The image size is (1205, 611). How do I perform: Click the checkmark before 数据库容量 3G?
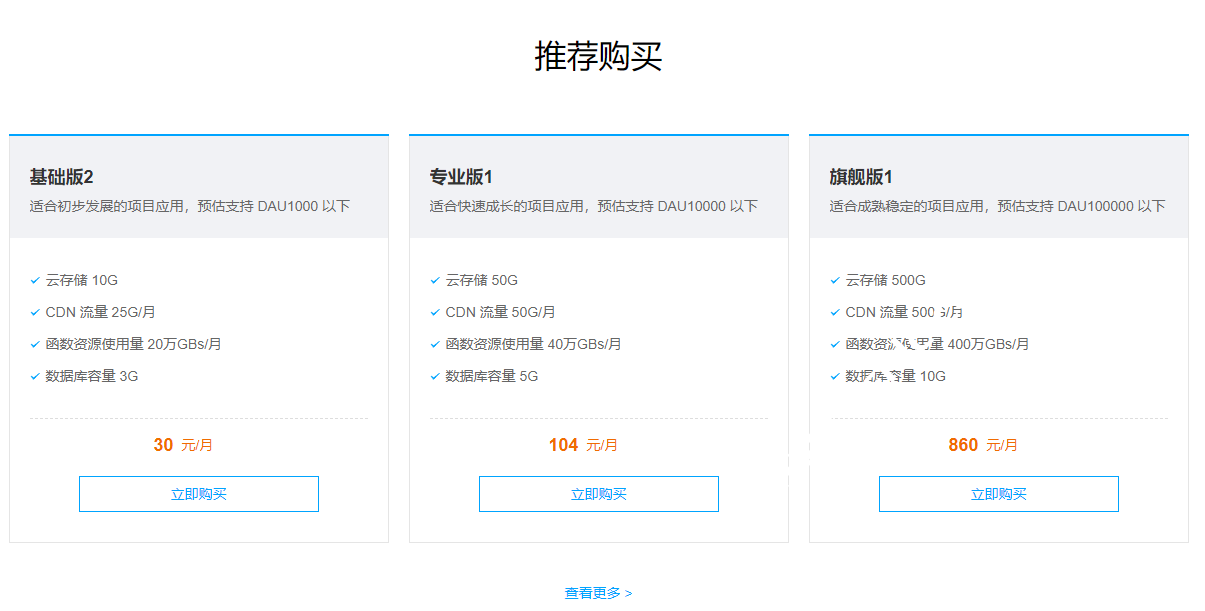[x=35, y=377]
